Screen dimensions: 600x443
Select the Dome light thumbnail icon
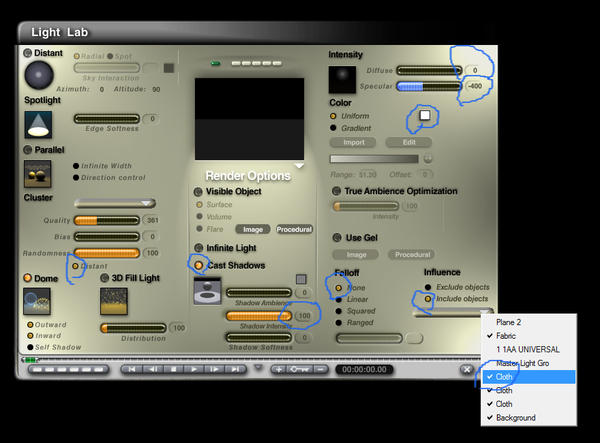37,301
